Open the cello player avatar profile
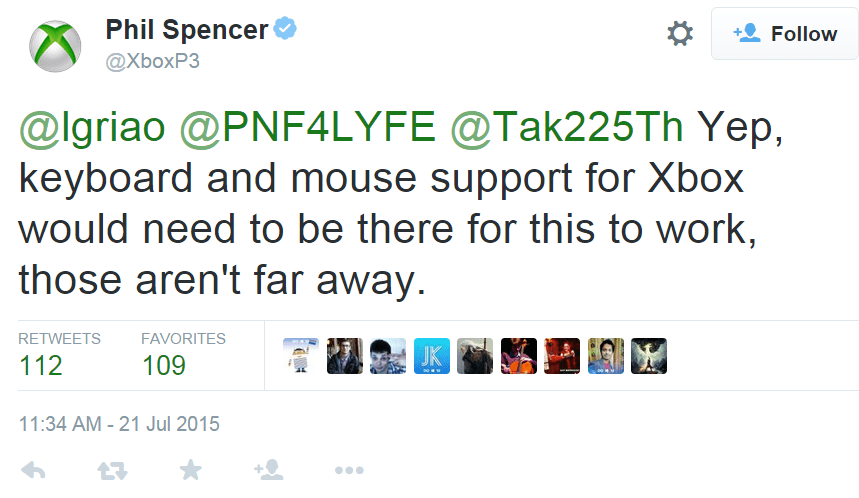The image size is (859, 498). click(x=519, y=355)
